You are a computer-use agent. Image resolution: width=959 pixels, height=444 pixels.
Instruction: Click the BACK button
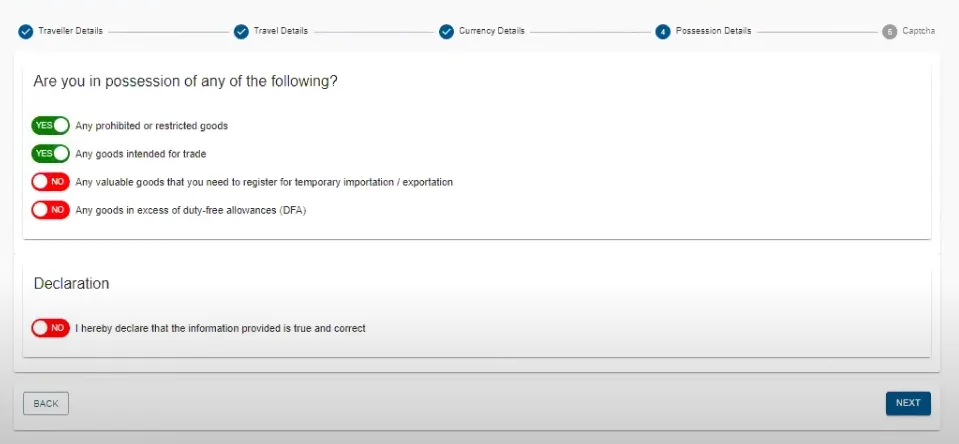tap(46, 404)
